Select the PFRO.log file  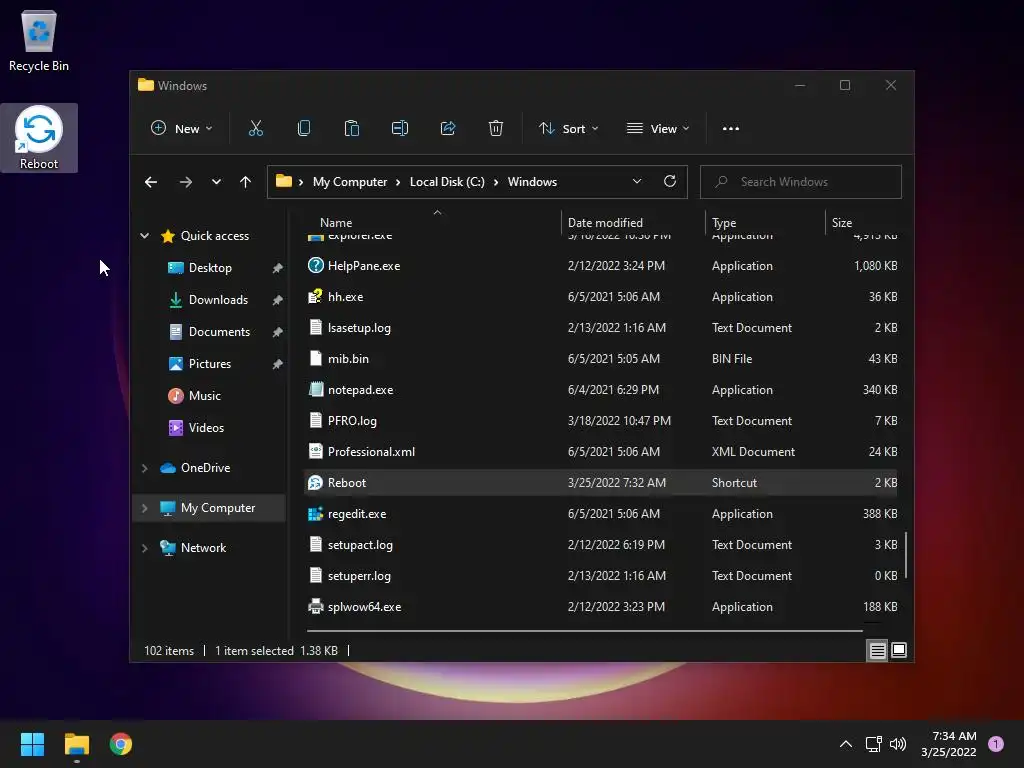[601, 421]
